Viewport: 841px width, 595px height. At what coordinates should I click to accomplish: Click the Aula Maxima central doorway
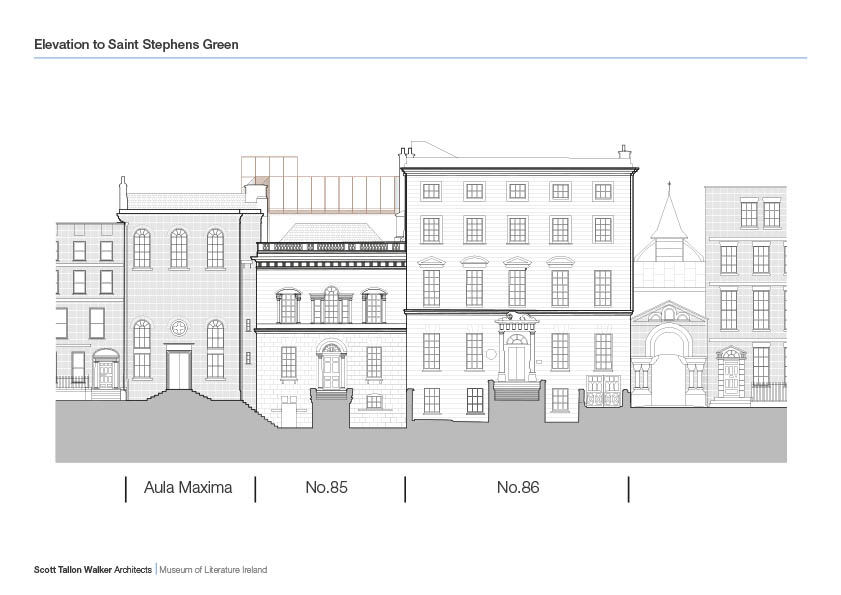179,370
